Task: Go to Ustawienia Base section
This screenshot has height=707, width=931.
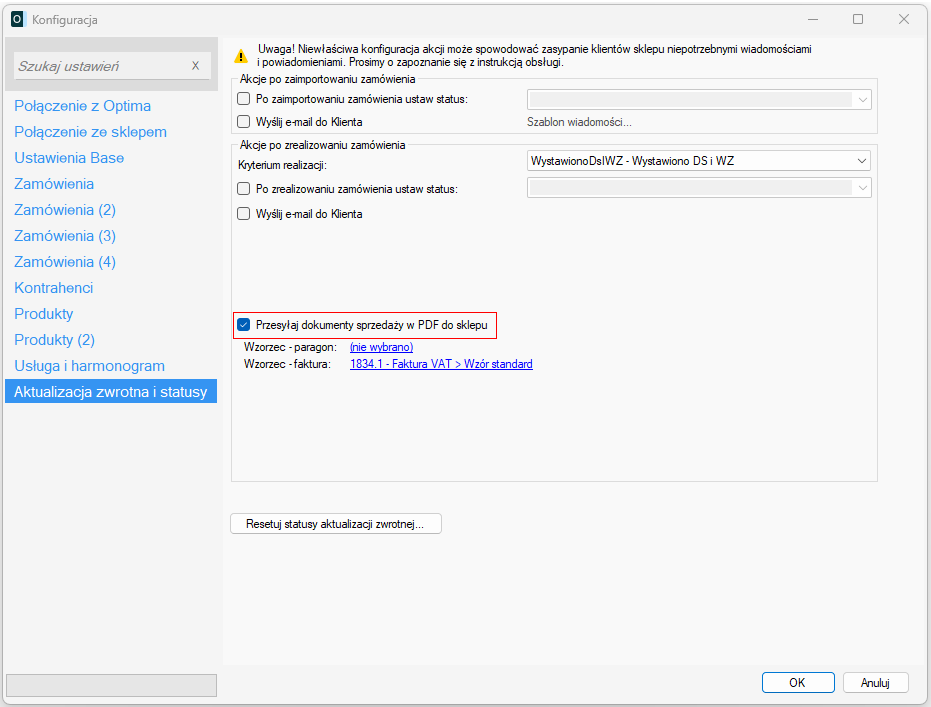Action: (x=69, y=158)
